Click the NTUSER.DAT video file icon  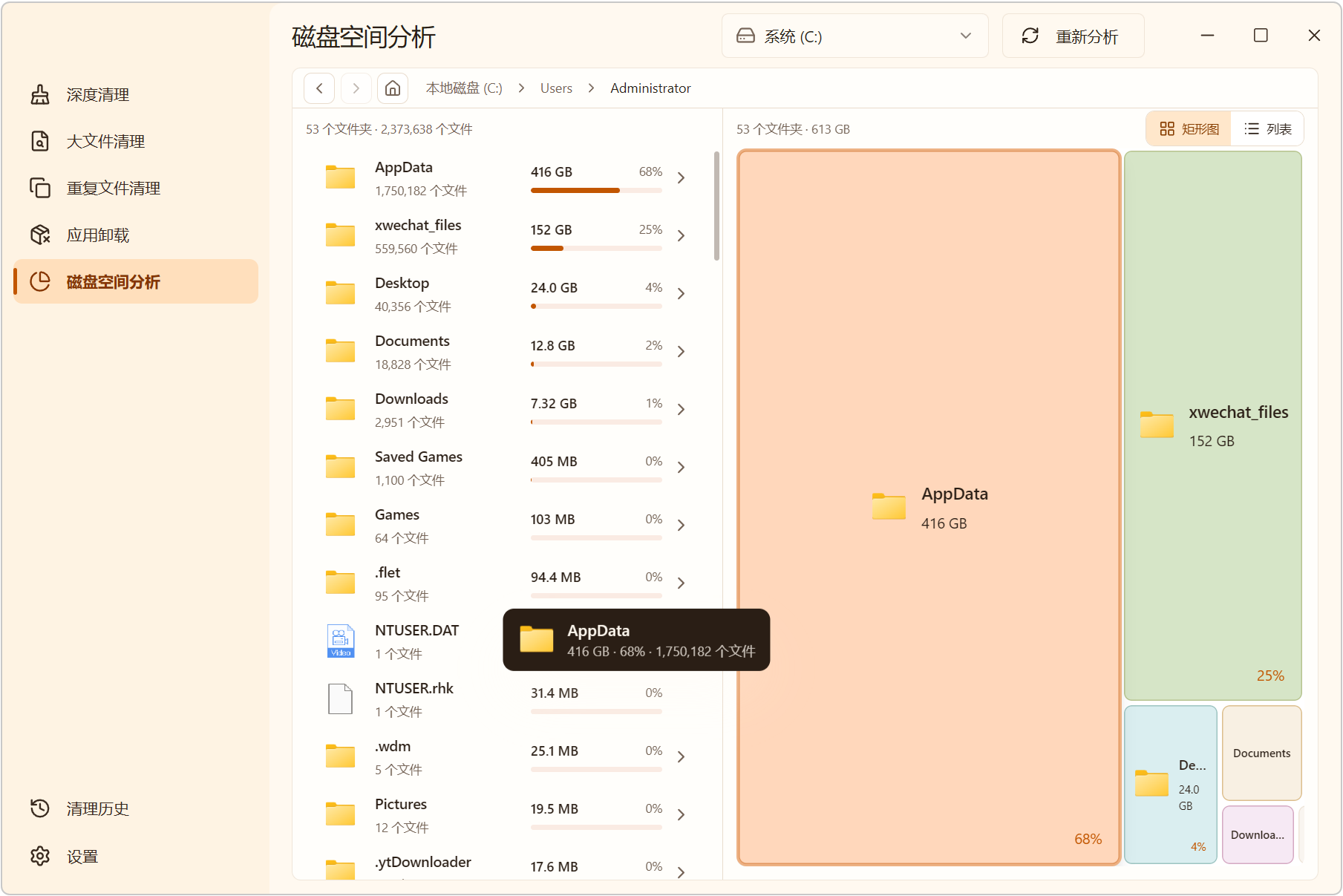coord(341,641)
